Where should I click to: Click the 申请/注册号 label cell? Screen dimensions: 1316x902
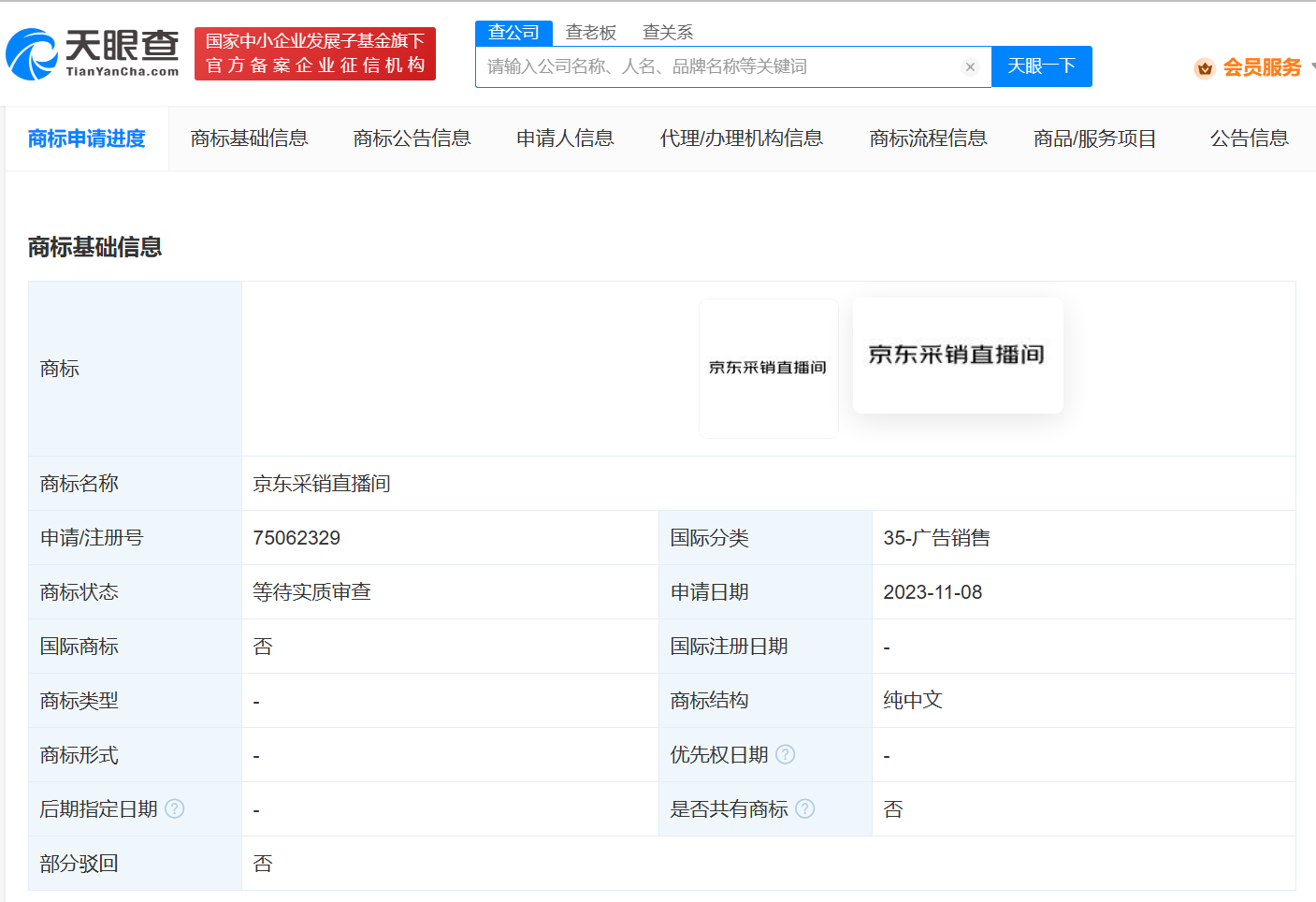point(136,538)
